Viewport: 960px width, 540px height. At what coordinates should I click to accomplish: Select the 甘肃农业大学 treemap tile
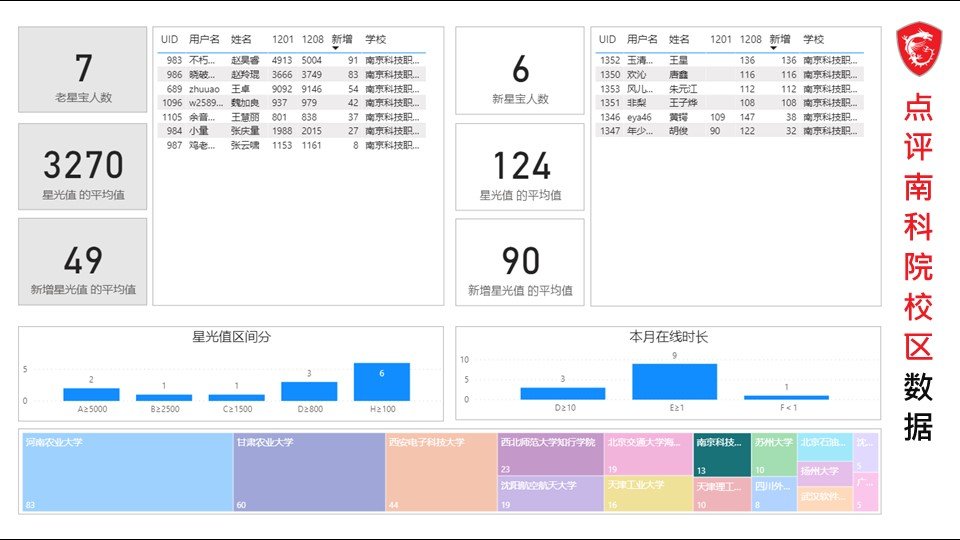pyautogui.click(x=309, y=473)
